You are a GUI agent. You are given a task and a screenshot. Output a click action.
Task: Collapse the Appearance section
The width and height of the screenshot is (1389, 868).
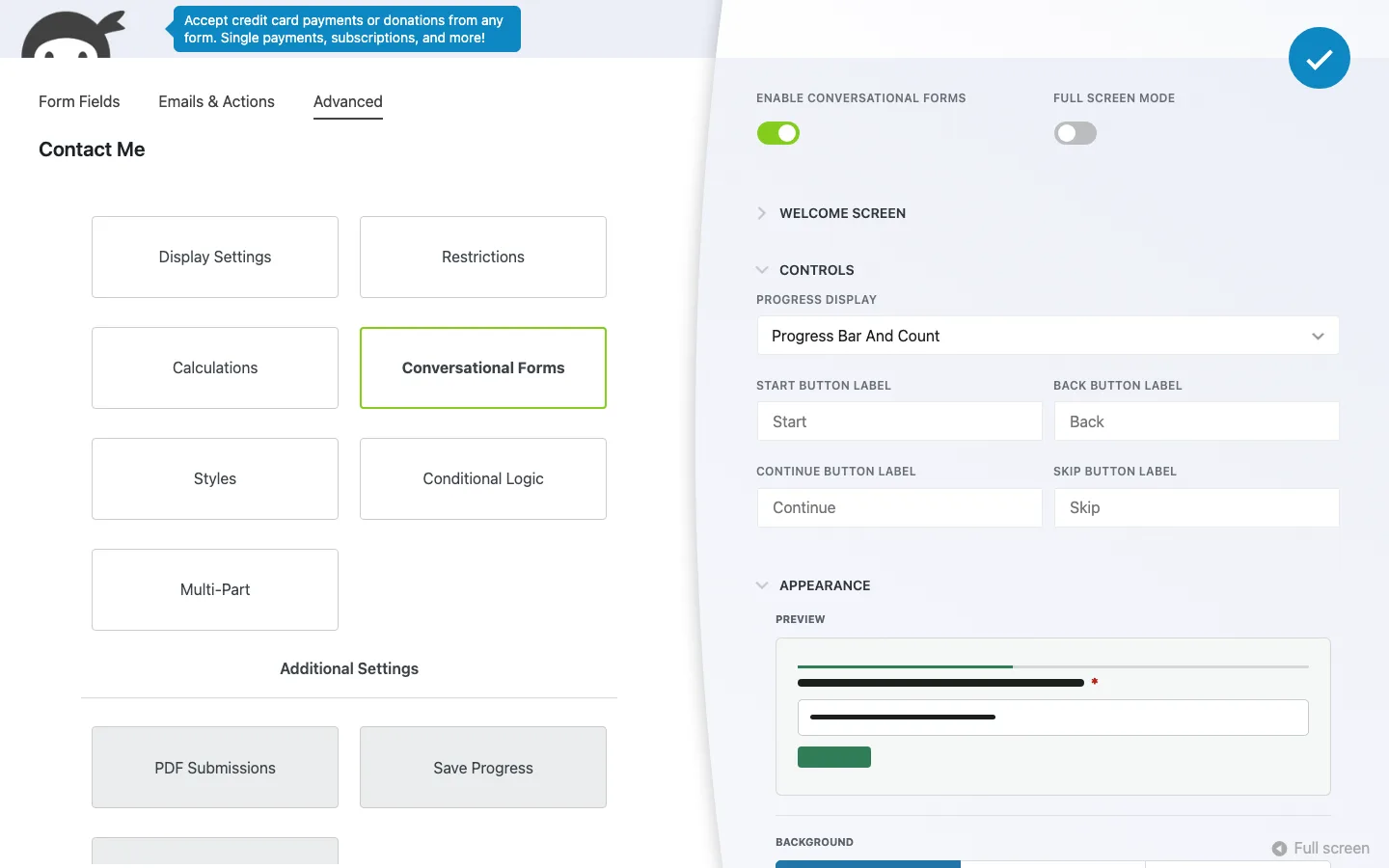(x=813, y=585)
